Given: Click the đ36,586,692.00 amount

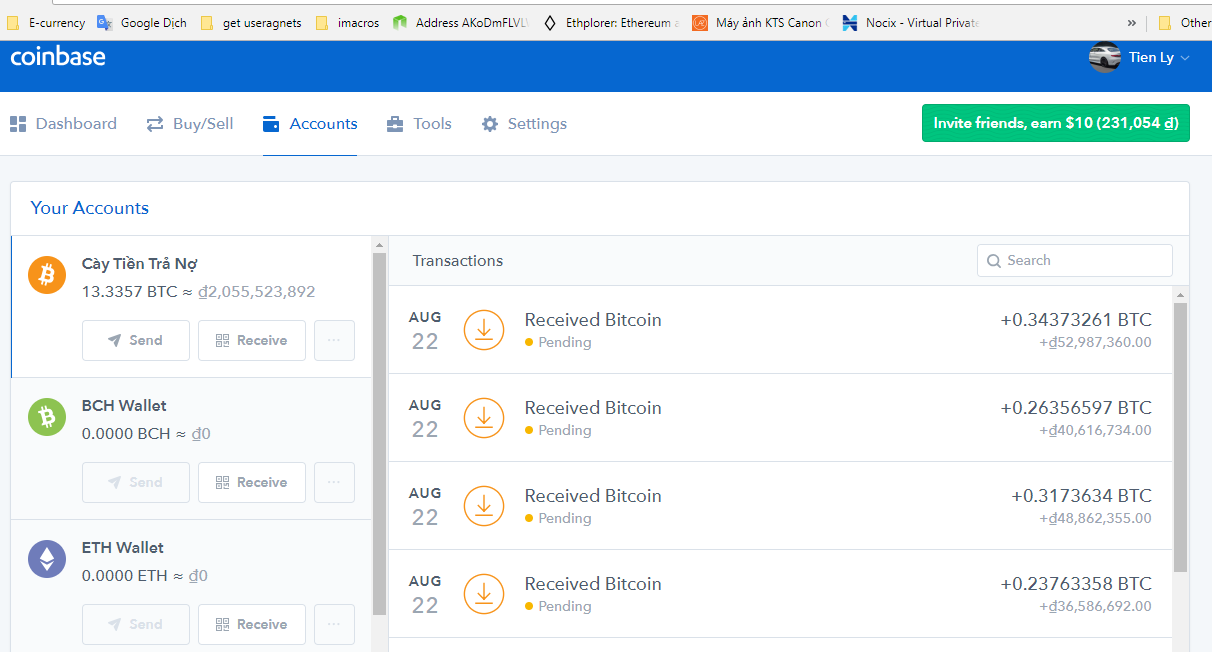Looking at the screenshot, I should [1095, 606].
